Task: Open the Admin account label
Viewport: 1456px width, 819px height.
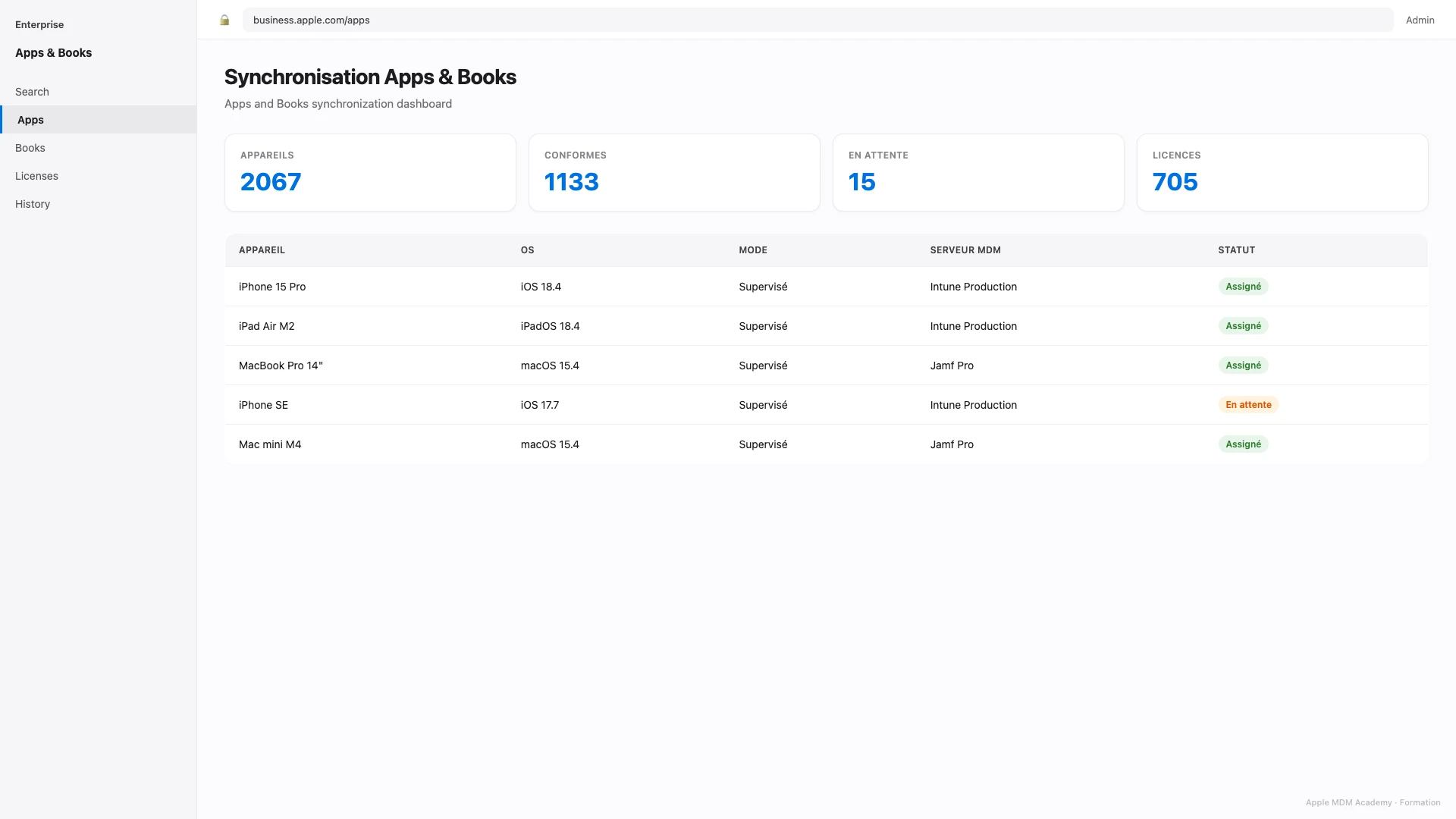Action: tap(1420, 20)
